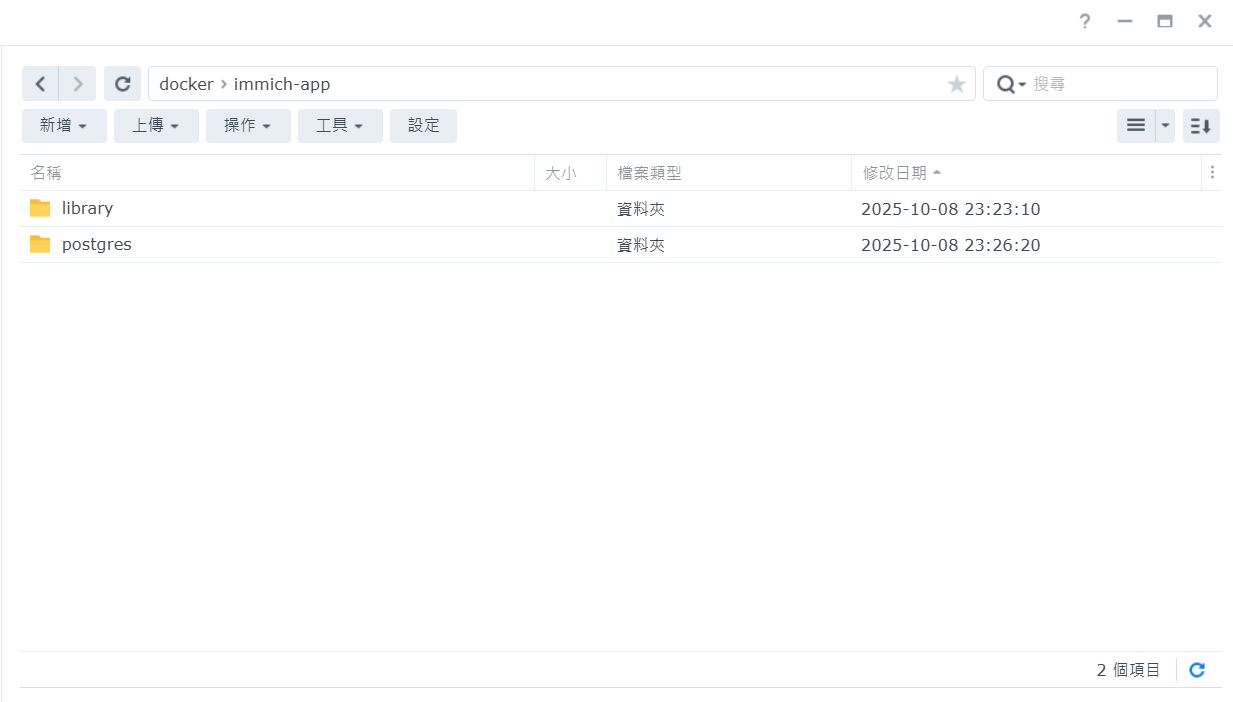Switch to list view mode icon
Image resolution: width=1233 pixels, height=702 pixels.
(x=1136, y=126)
